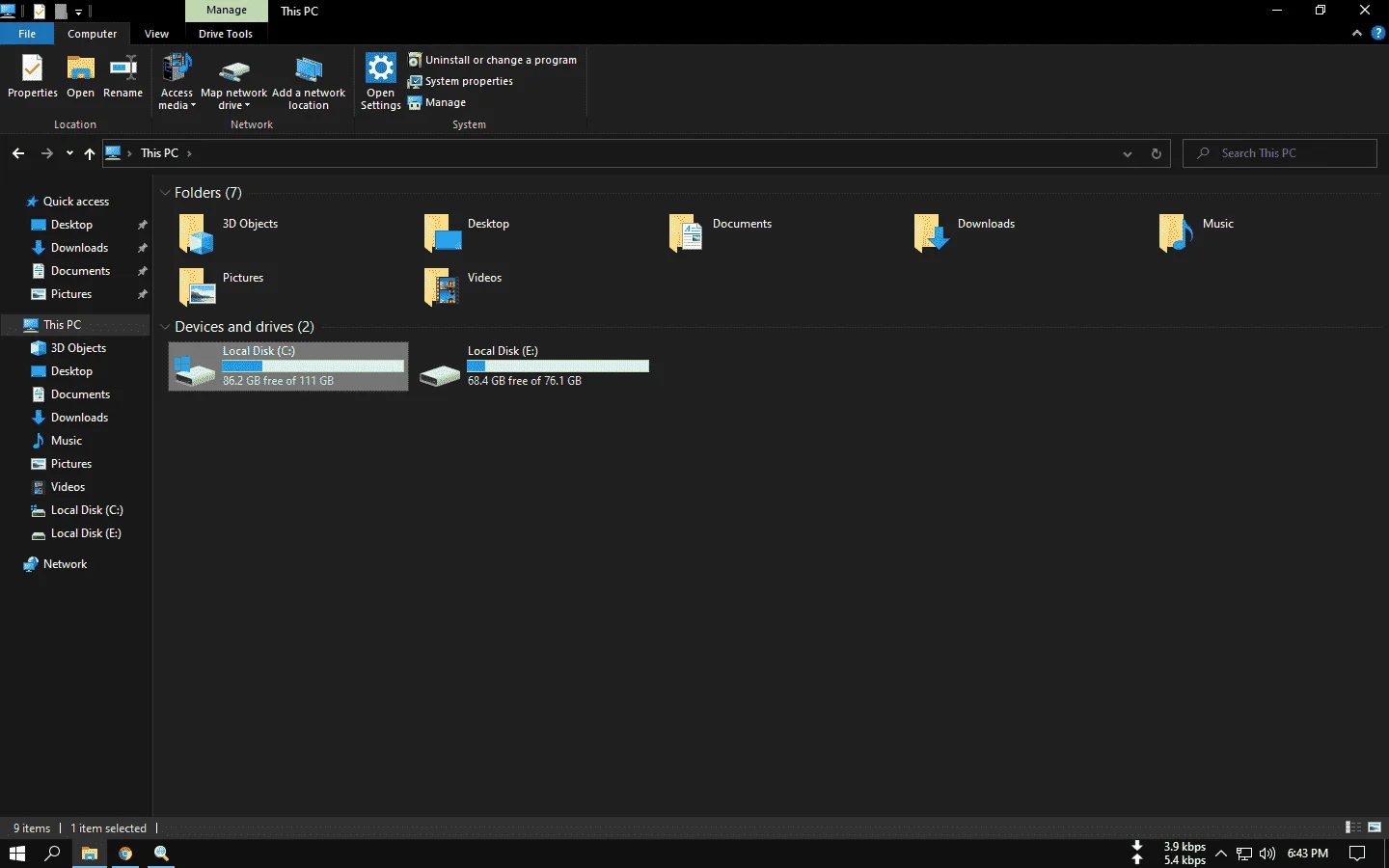The image size is (1389, 868).
Task: Click the Manage contextual tab header
Action: tap(227, 11)
